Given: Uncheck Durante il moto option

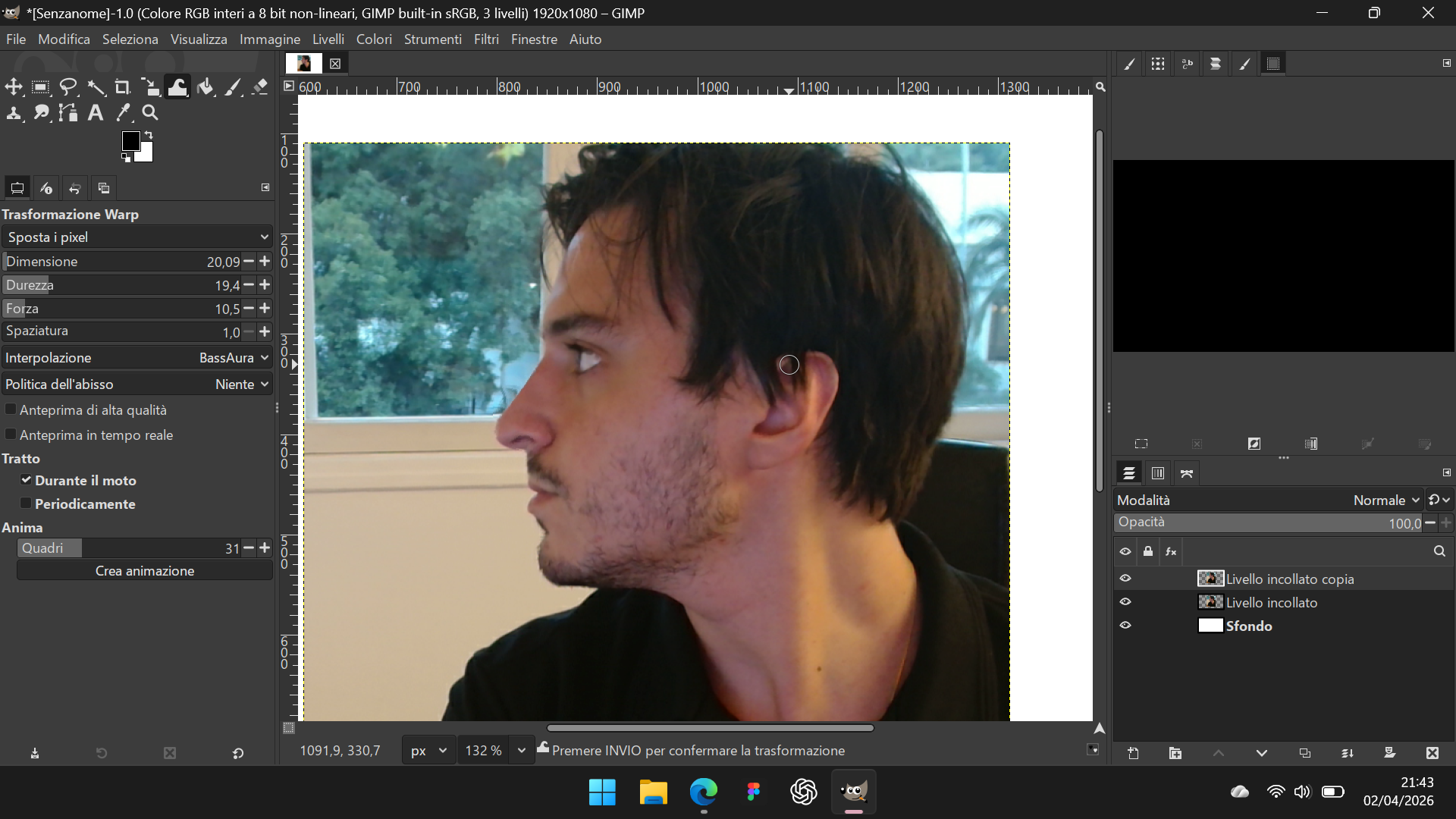Looking at the screenshot, I should (26, 480).
